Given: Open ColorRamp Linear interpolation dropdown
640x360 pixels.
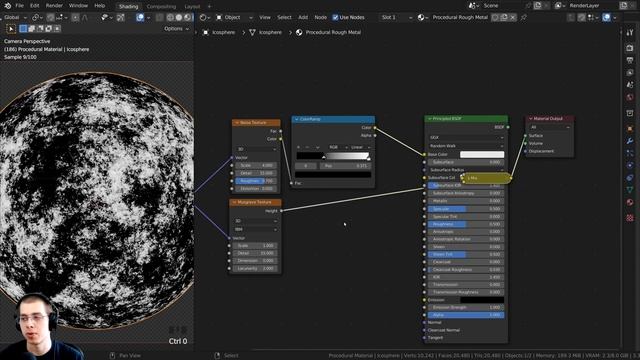Looking at the screenshot, I should pos(360,147).
